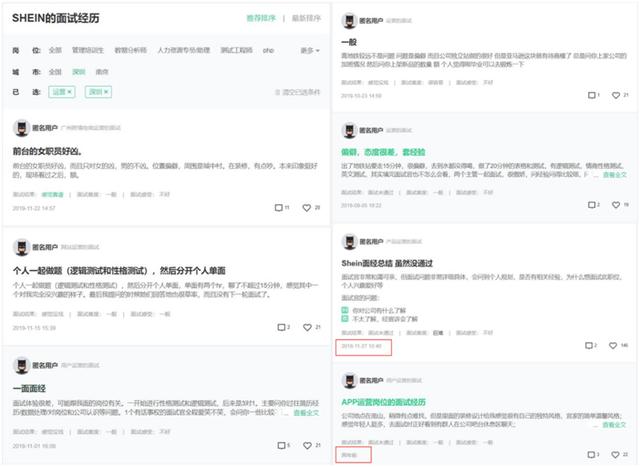Image resolution: width=640 pixels, height=467 pixels.
Task: Open green title 'APP运营岗位的面试经历'
Action: pos(384,402)
